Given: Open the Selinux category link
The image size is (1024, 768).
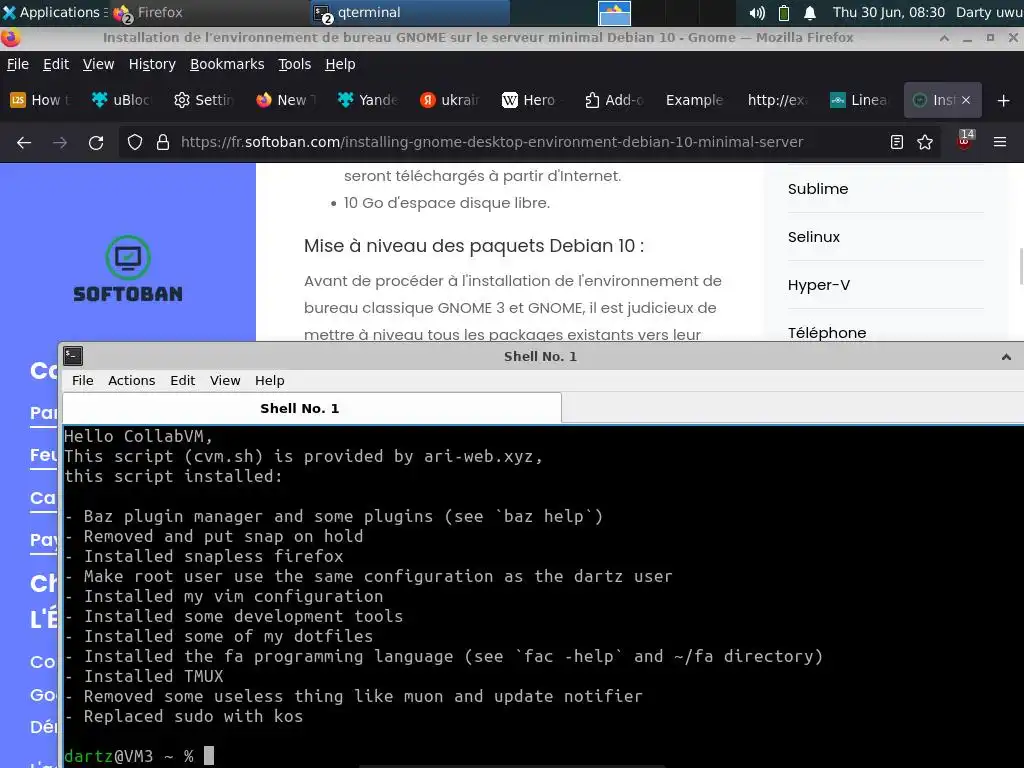Looking at the screenshot, I should coord(814,237).
